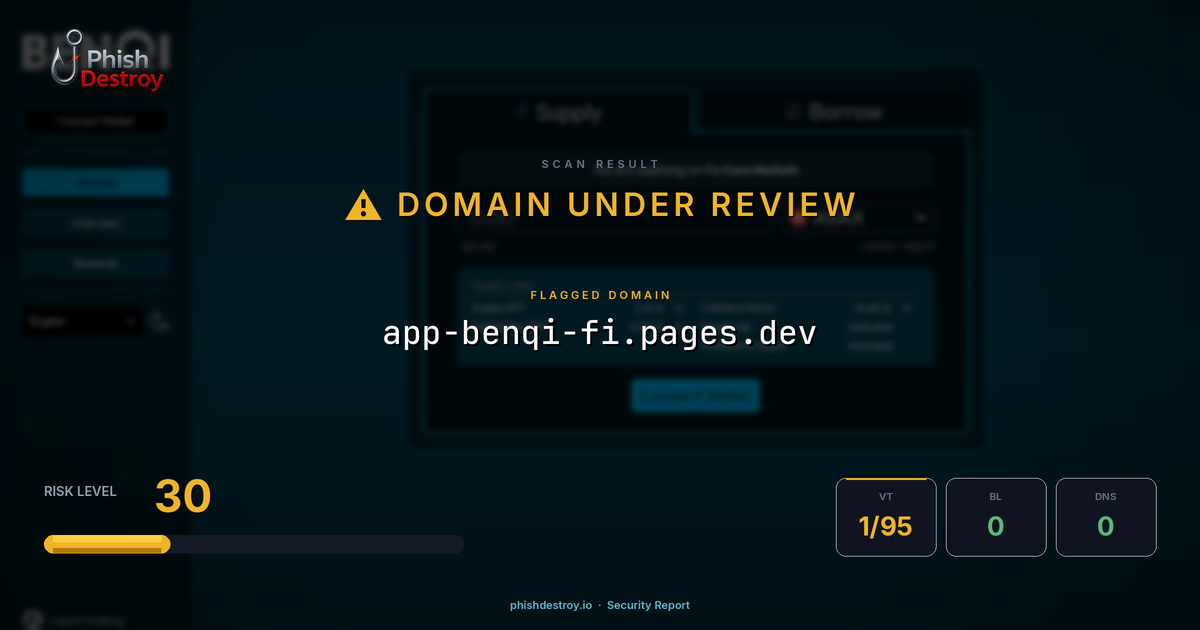Open the phishdestroy.io link
Image resolution: width=1200 pixels, height=630 pixels.
click(550, 605)
